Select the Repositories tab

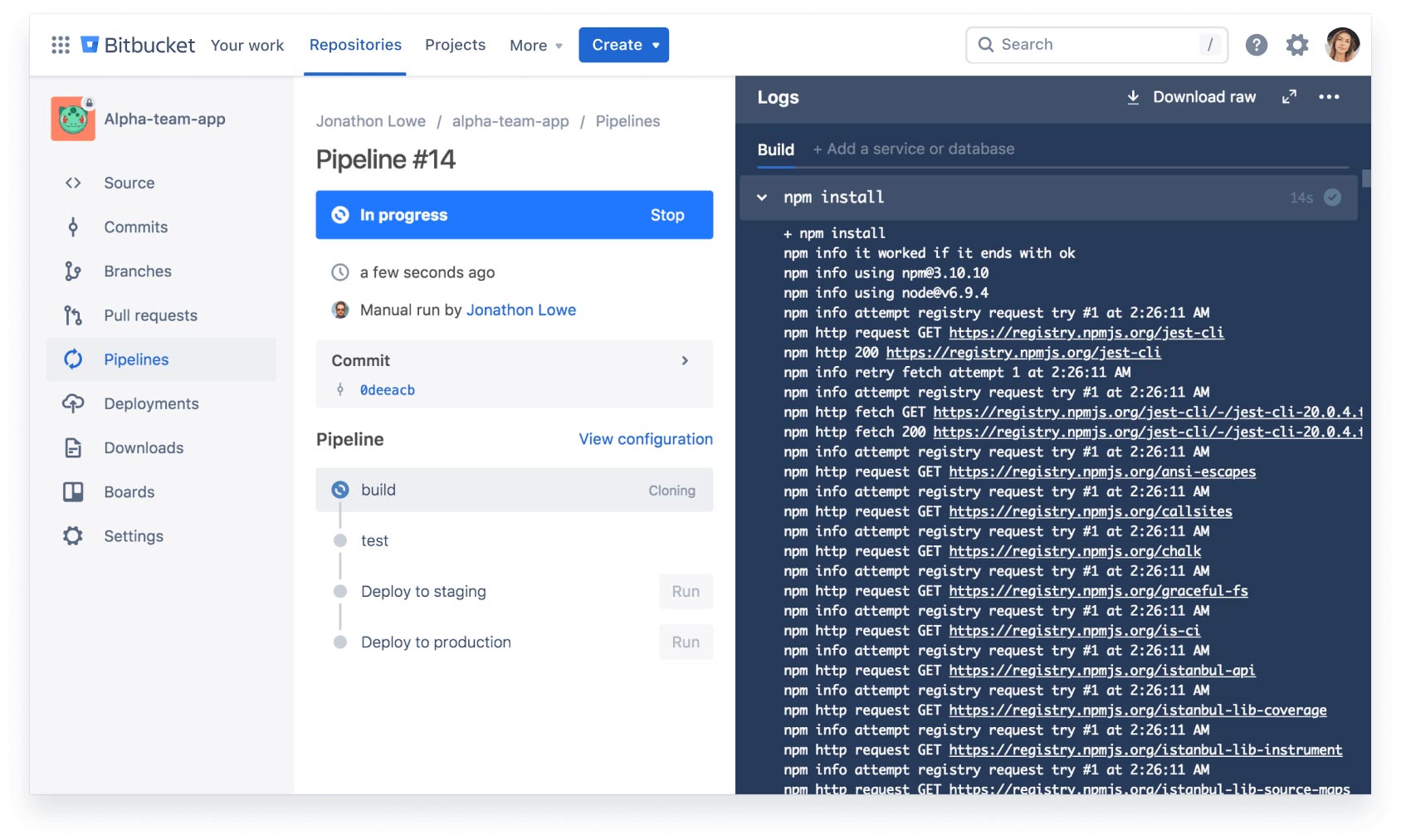point(355,45)
